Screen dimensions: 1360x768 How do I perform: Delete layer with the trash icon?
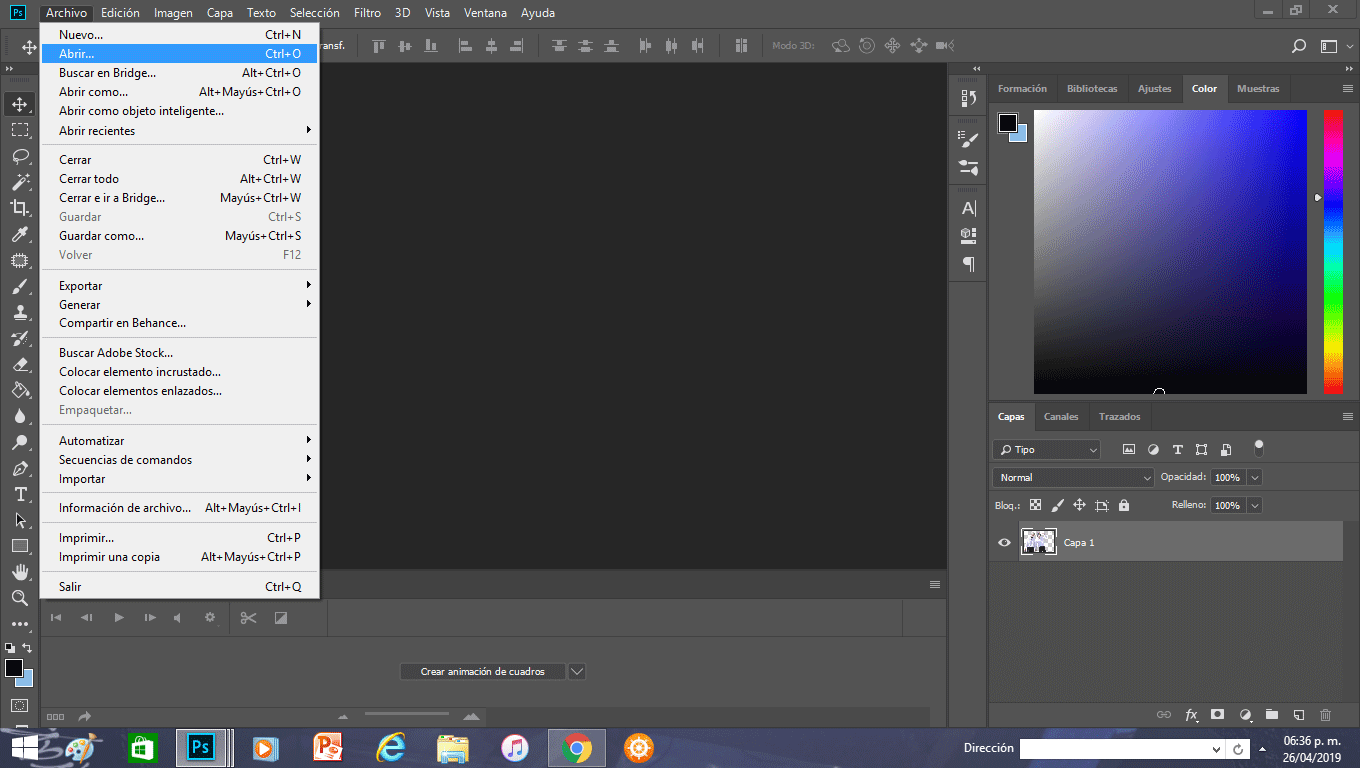[1326, 715]
